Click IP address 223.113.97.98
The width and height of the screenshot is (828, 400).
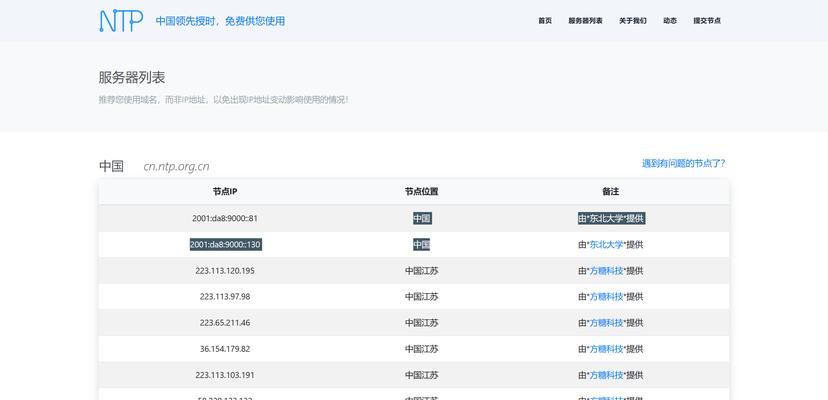225,297
